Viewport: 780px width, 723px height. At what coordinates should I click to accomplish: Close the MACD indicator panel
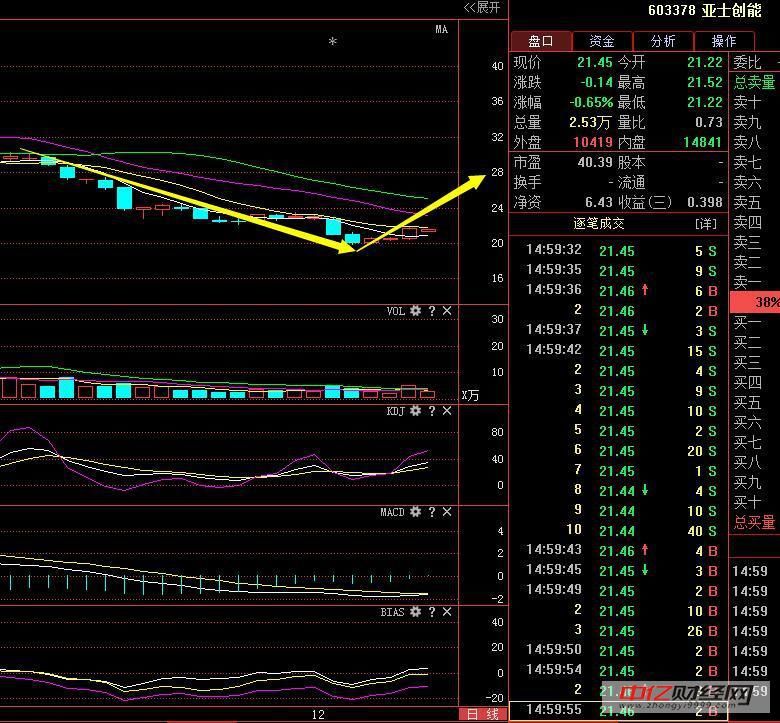[447, 512]
